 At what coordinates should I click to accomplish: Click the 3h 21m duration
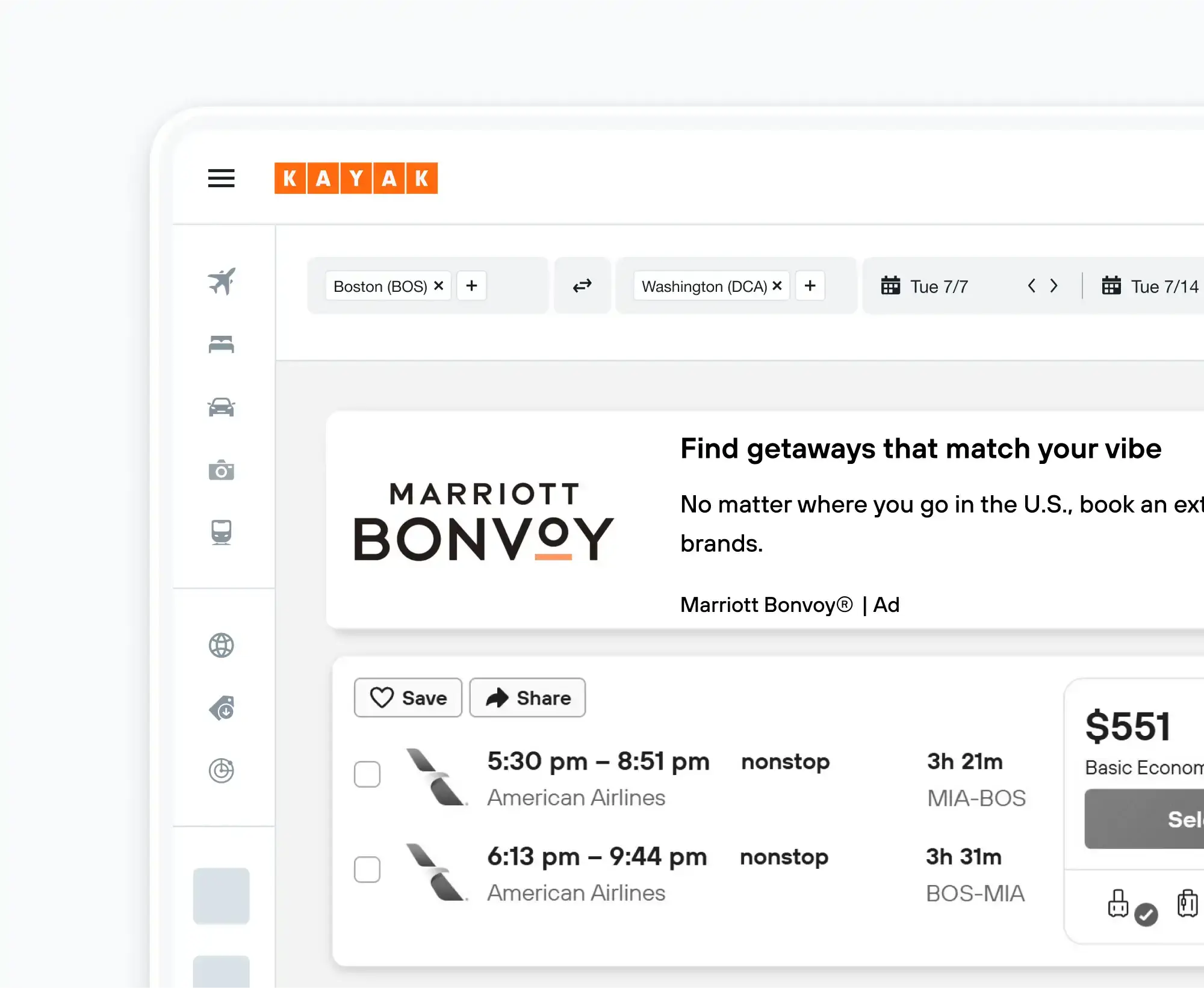pos(965,762)
